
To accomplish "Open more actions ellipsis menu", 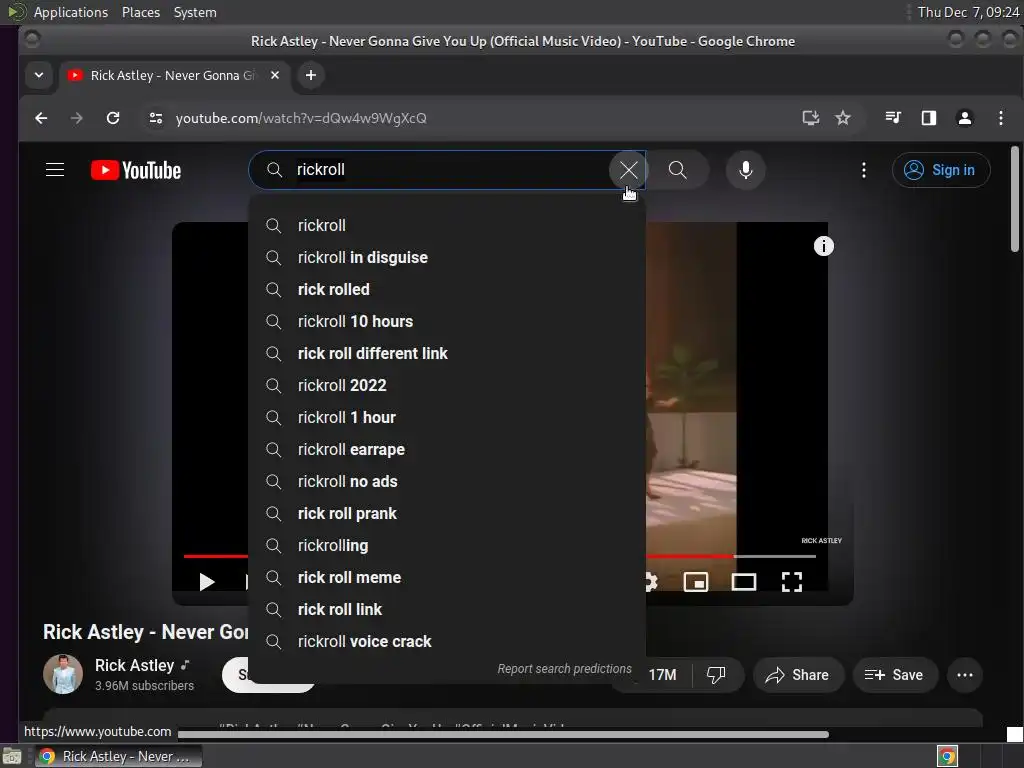I will click(x=965, y=675).
